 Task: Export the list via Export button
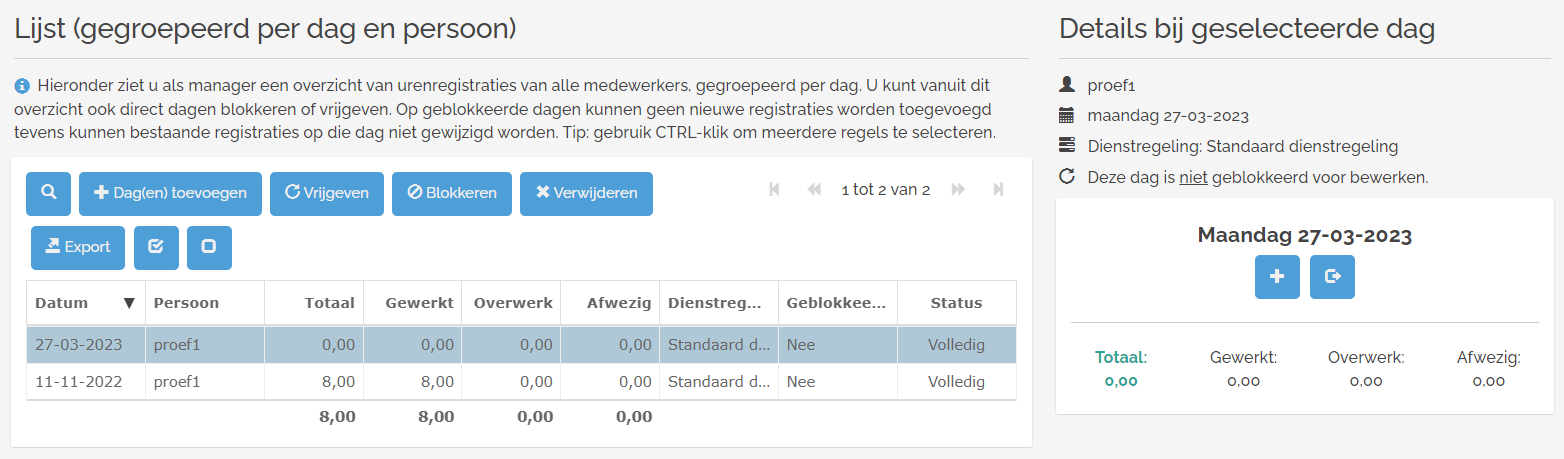click(x=78, y=248)
